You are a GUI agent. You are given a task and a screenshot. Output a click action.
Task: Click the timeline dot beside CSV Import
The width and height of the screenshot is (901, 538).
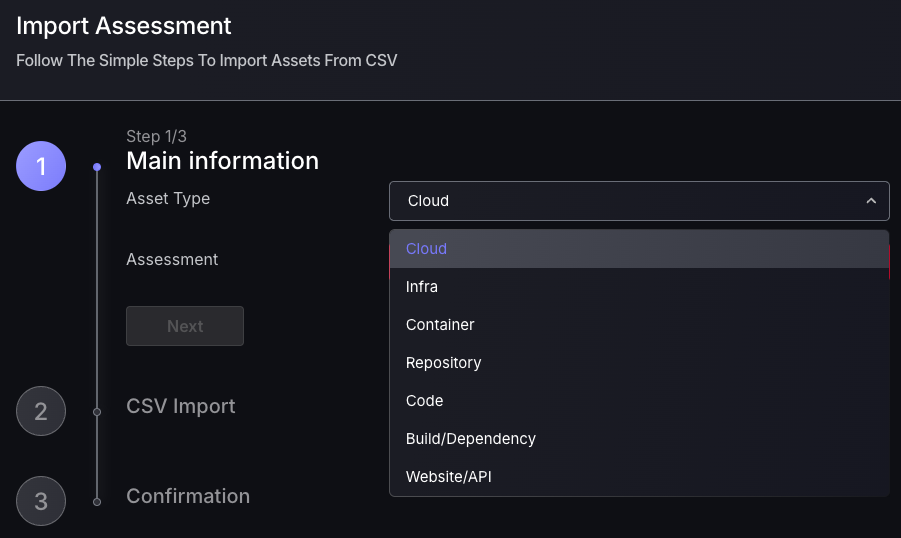[97, 411]
